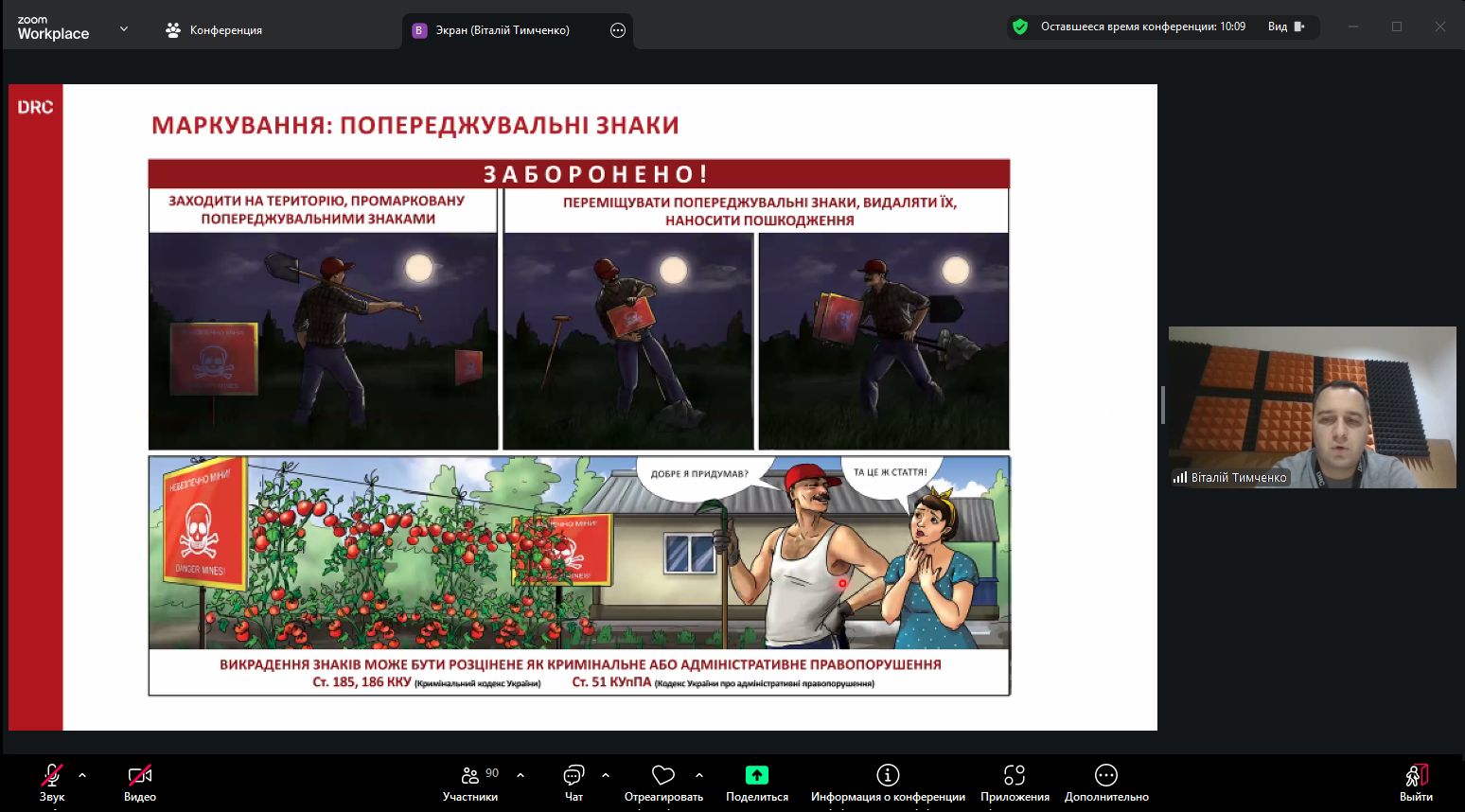Unmute microphone with Звук button
1465x812 pixels.
click(x=51, y=776)
